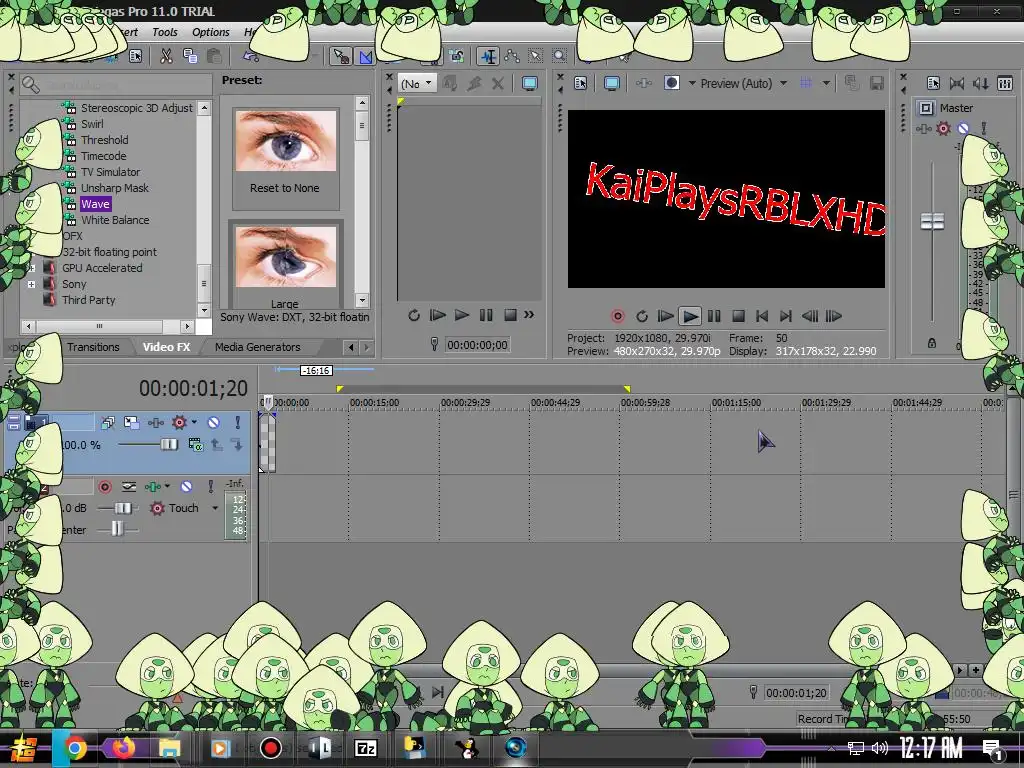Open Master bus FX icon
Viewport: 1024px width, 768px height.
tap(923, 129)
